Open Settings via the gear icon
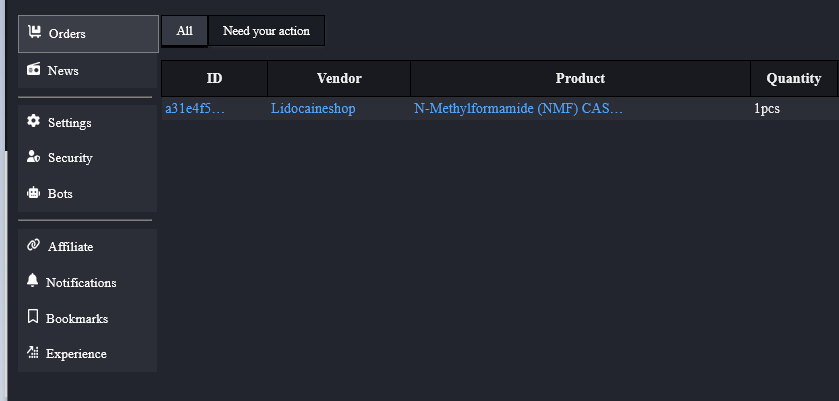The width and height of the screenshot is (839, 401). (33, 122)
